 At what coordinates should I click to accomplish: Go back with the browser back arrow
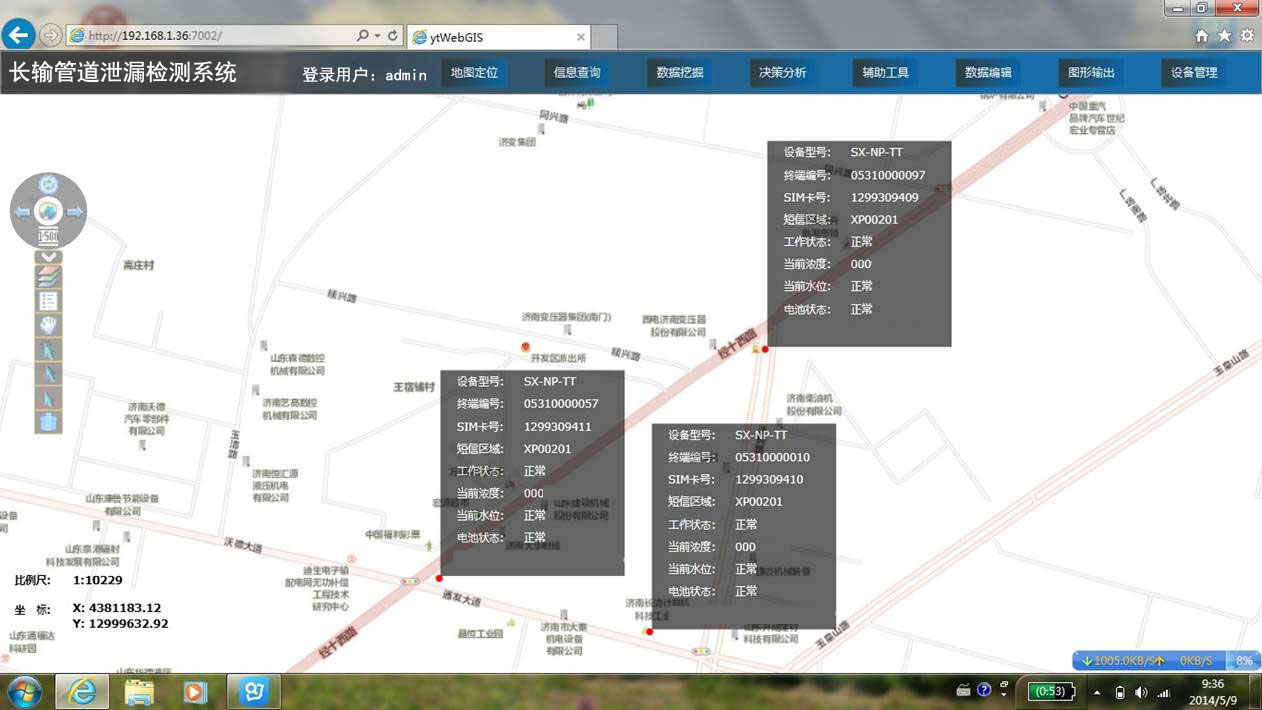[x=19, y=35]
